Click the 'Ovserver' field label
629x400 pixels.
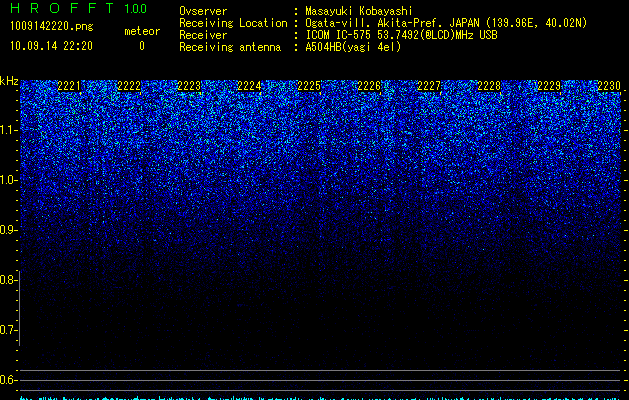(x=203, y=11)
